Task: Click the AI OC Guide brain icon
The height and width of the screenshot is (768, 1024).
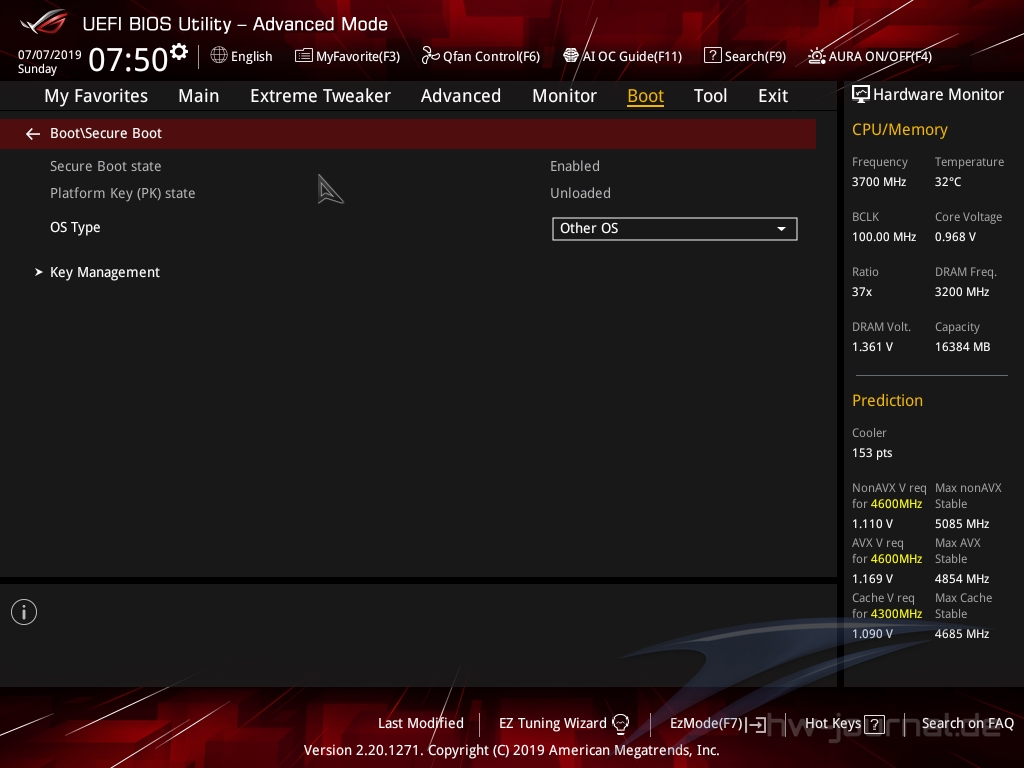Action: click(571, 56)
